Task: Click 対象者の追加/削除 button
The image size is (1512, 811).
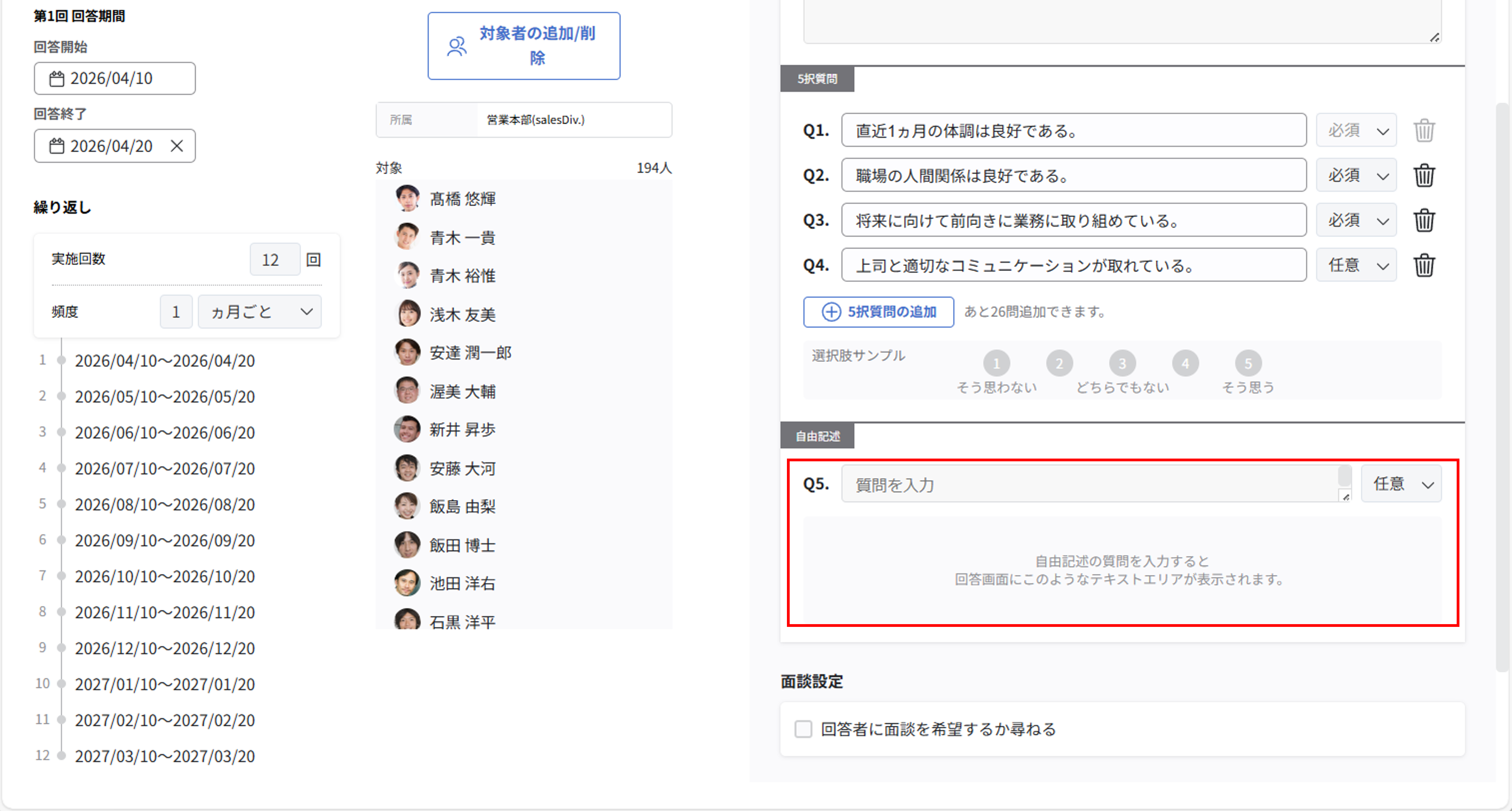Action: click(524, 46)
